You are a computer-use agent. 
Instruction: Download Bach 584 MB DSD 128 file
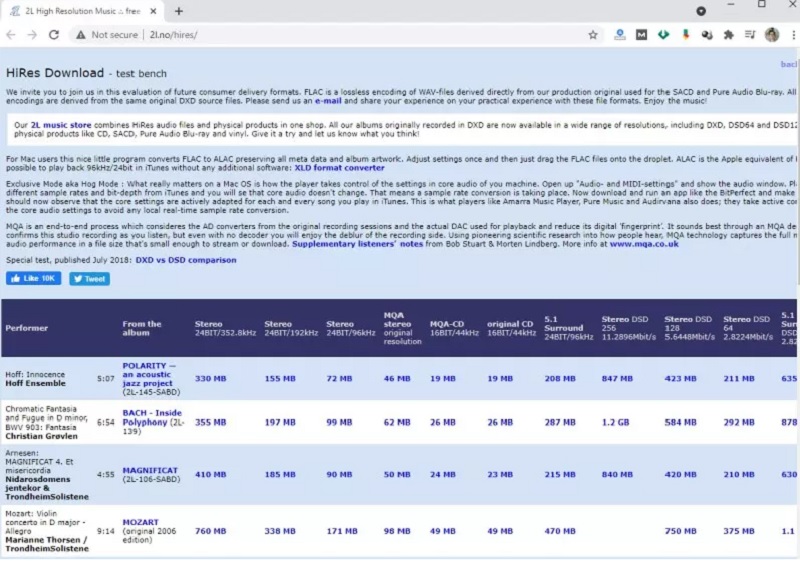coord(680,423)
